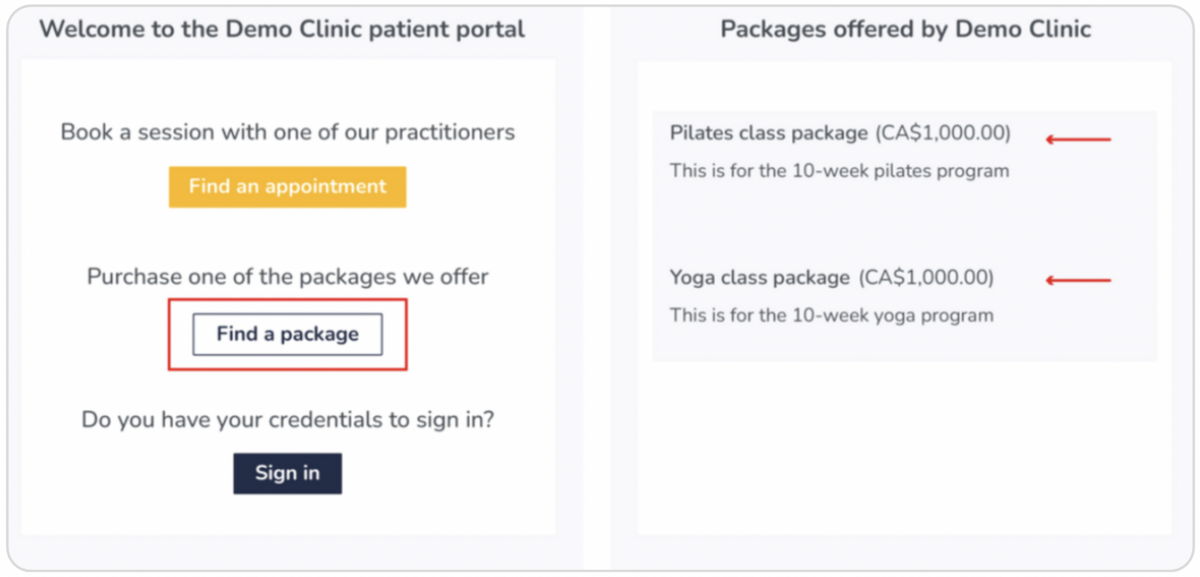Click the Packages offered by Demo Clinic heading

[905, 29]
